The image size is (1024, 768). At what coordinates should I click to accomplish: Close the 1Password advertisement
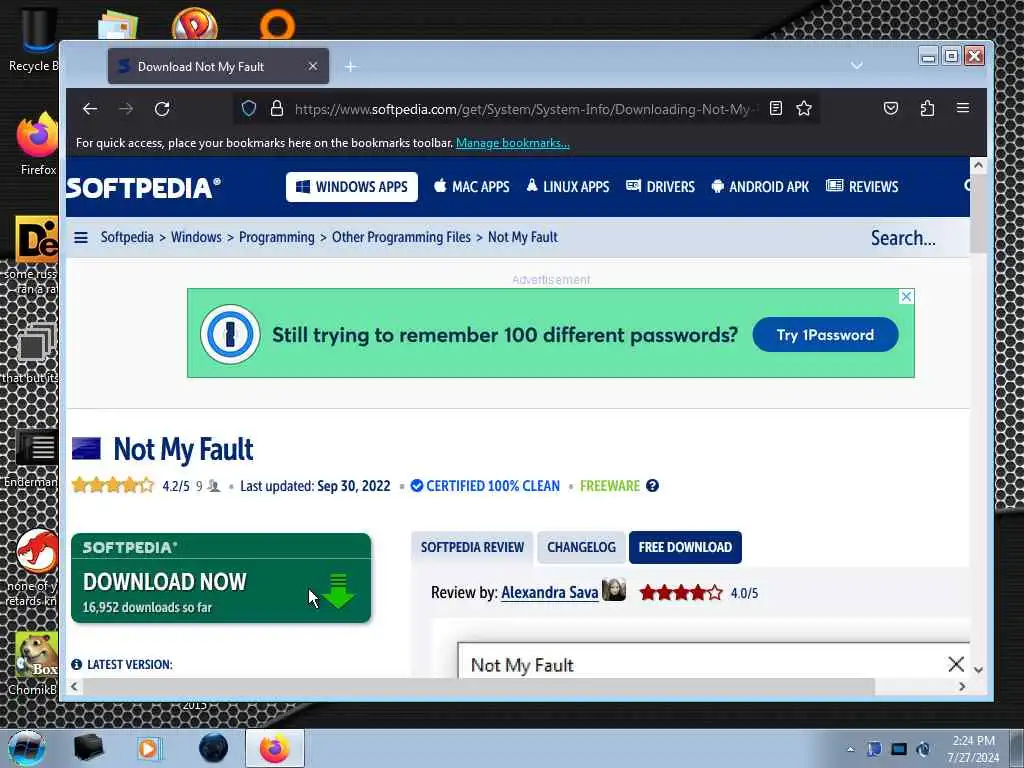click(x=906, y=296)
